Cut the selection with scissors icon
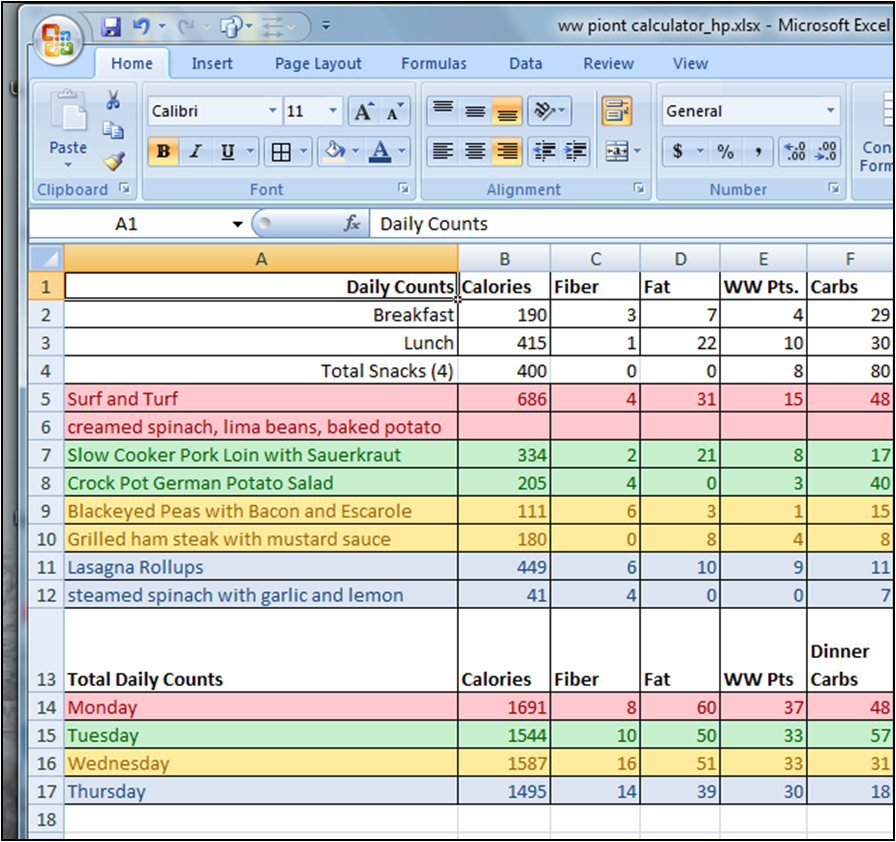 [113, 100]
